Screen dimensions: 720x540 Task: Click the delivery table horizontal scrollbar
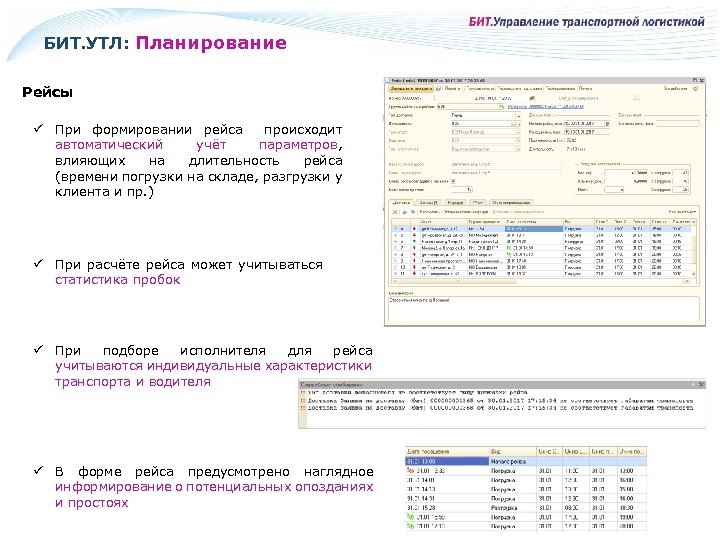pyautogui.click(x=538, y=281)
